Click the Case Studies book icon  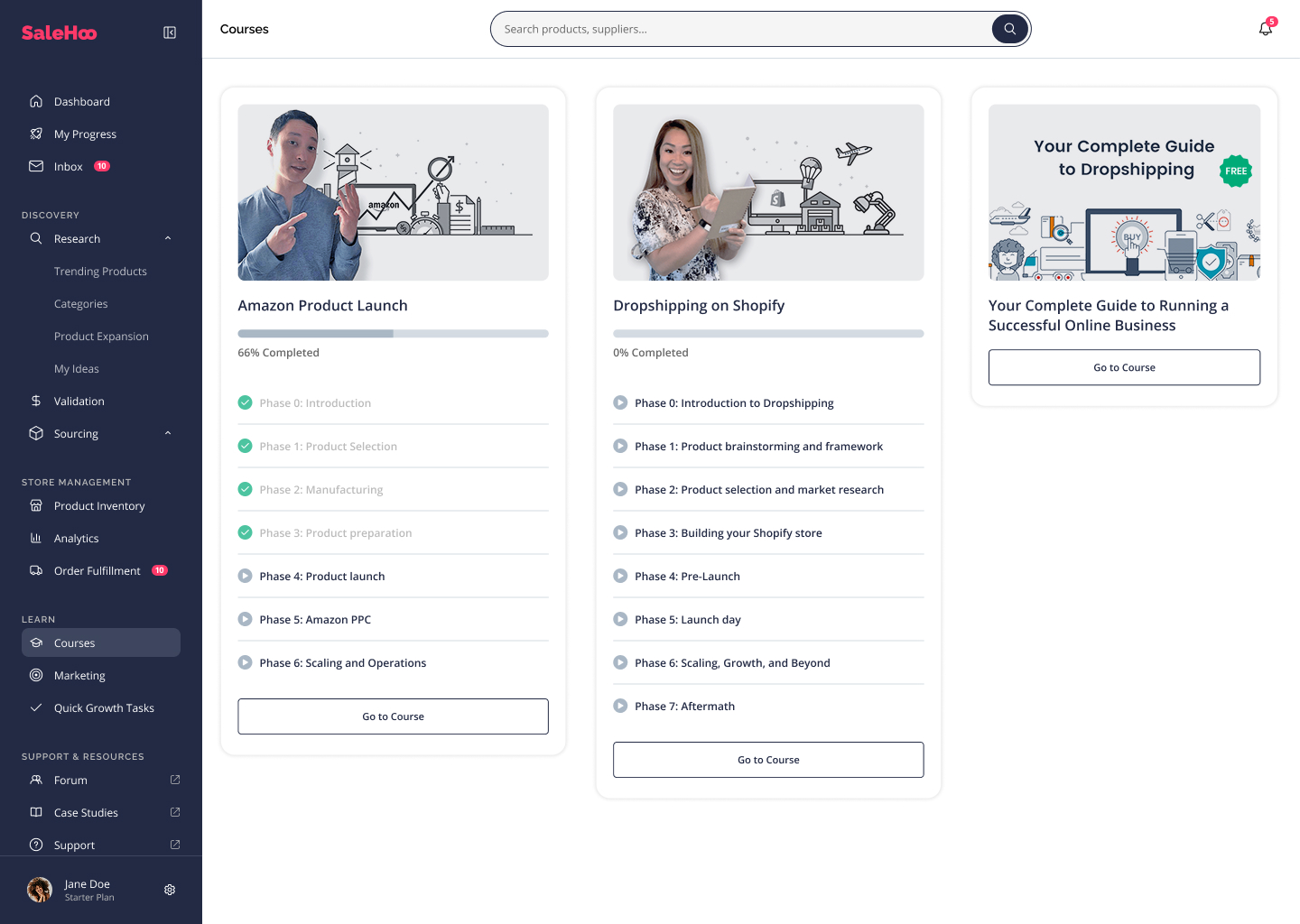tap(36, 812)
